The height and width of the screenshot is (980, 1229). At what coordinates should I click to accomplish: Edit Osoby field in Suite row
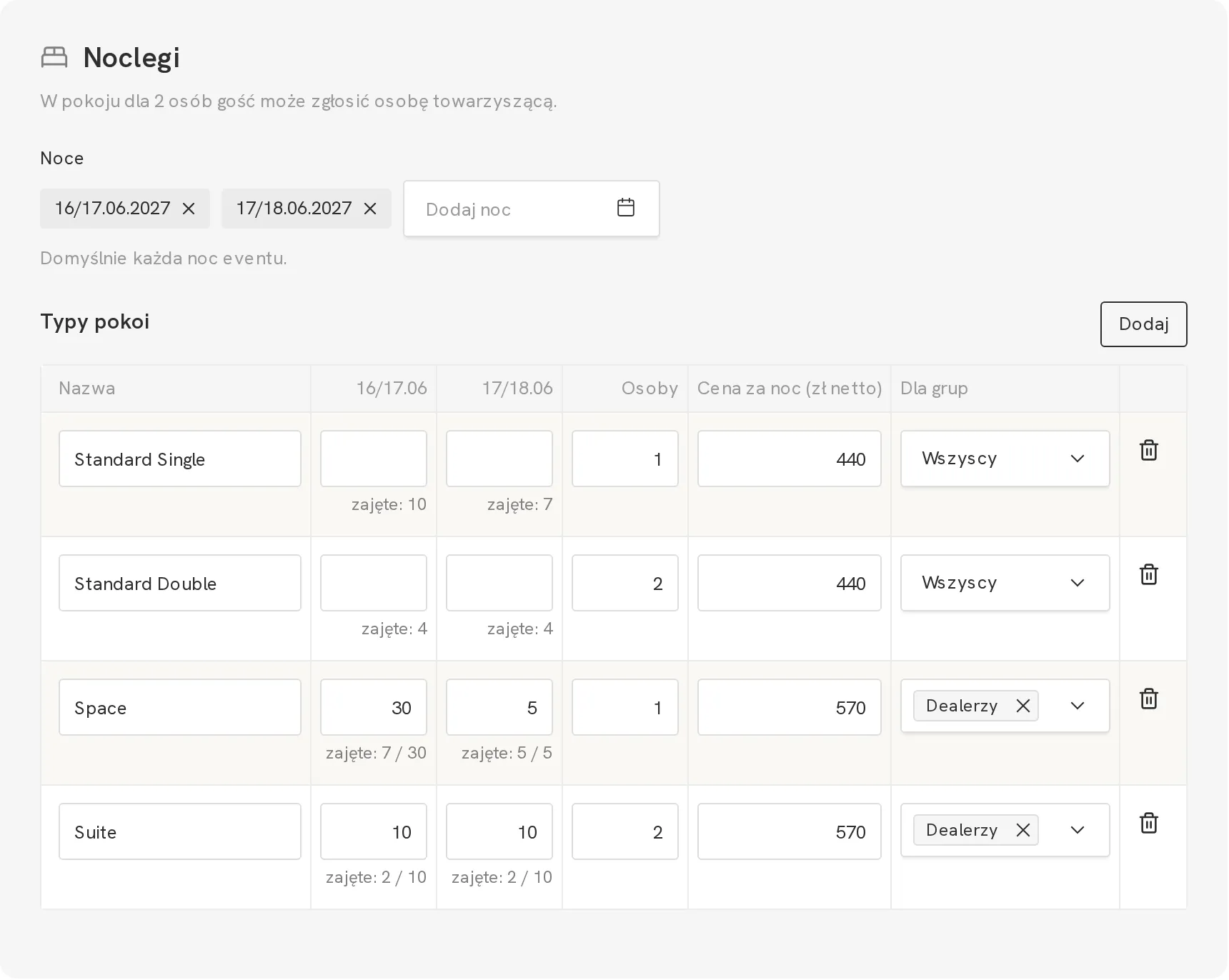625,831
